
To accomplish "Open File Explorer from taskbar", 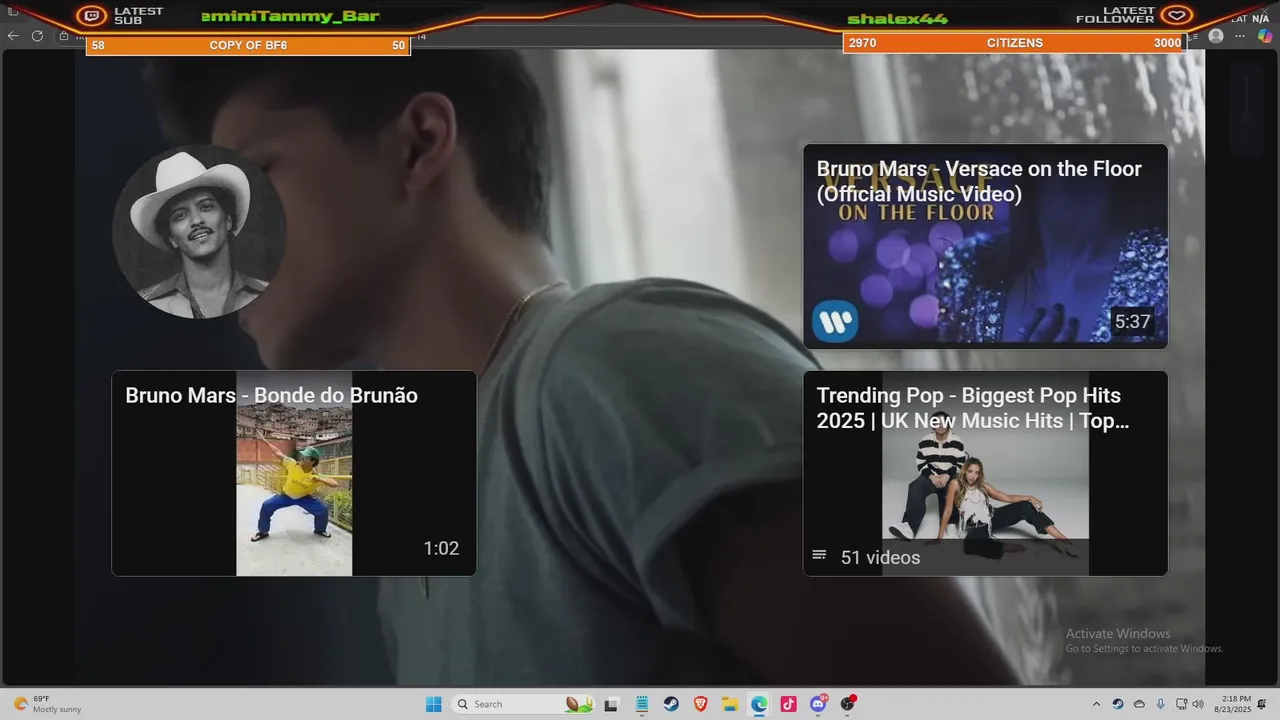I will (x=730, y=704).
